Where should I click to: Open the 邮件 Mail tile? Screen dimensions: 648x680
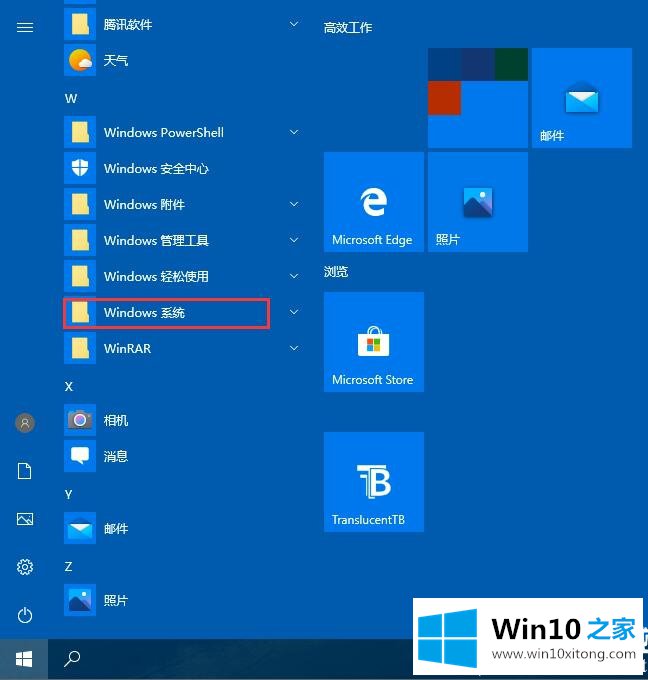582,98
